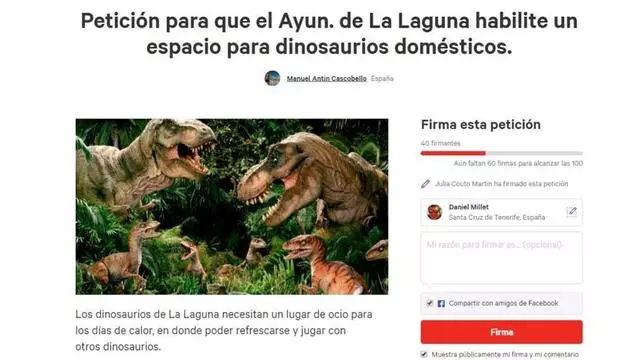640x360 pixels.
Task: Click the Facebook logo icon
Action: (441, 304)
